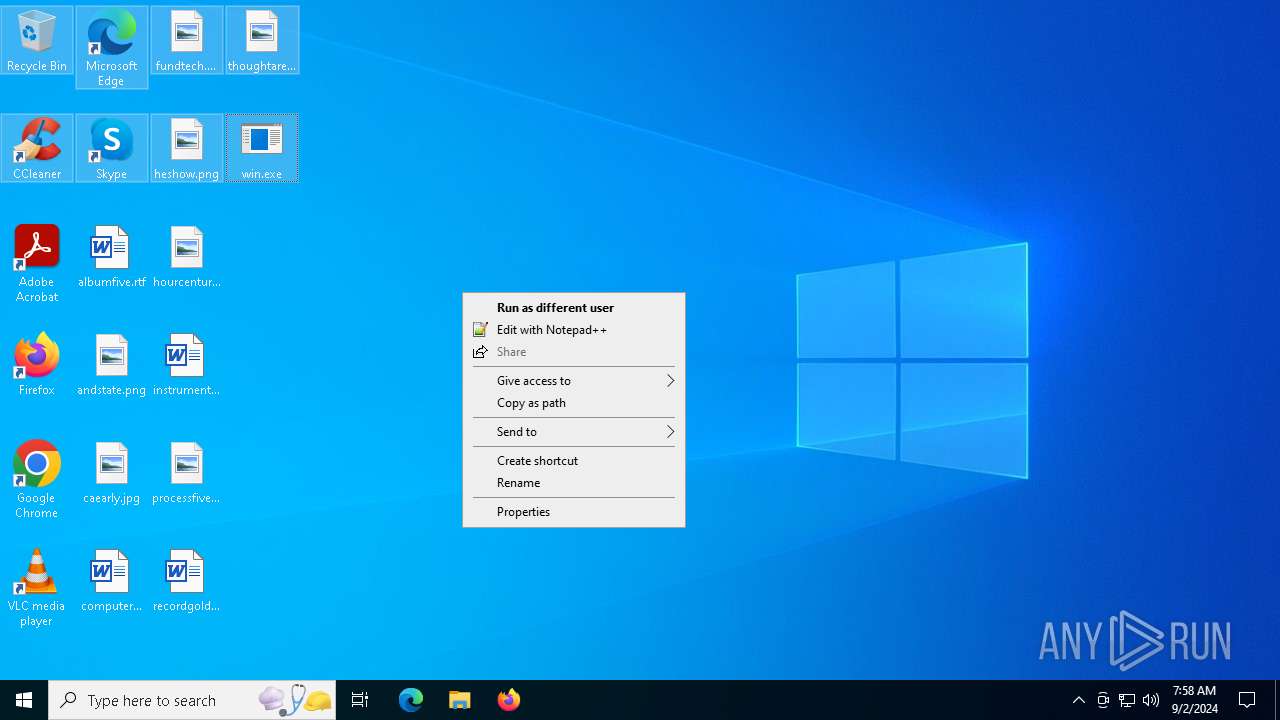Image resolution: width=1280 pixels, height=720 pixels.
Task: Select the caearly.jpg file icon
Action: [111, 473]
